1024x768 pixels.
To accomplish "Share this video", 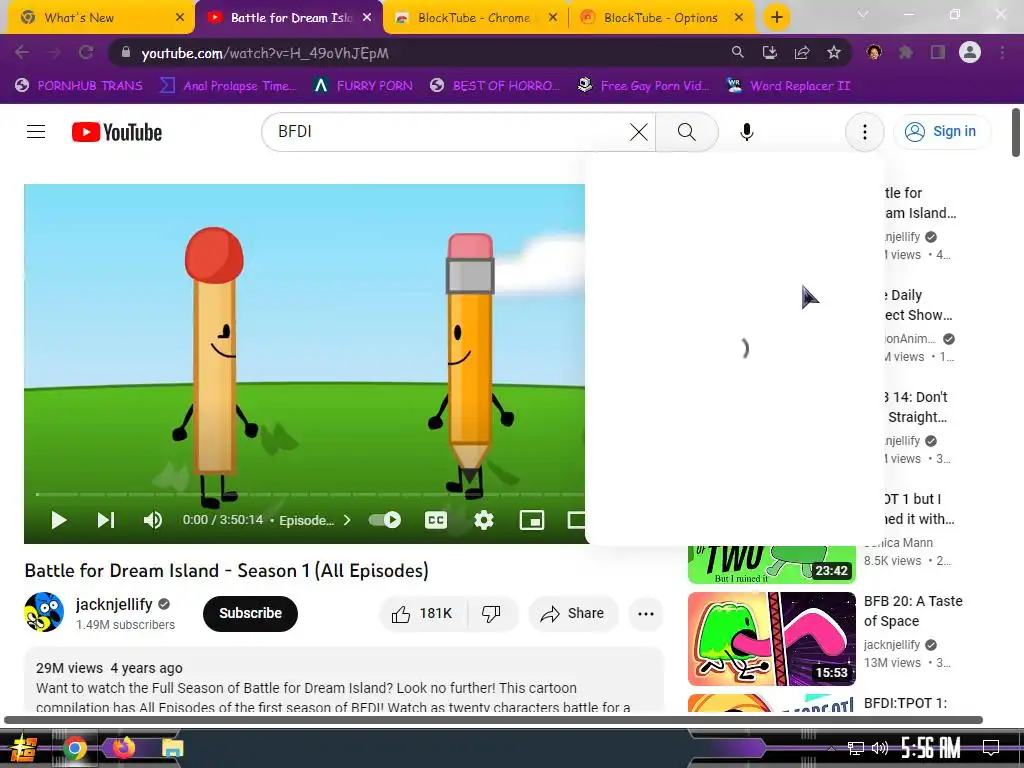I will (x=573, y=613).
